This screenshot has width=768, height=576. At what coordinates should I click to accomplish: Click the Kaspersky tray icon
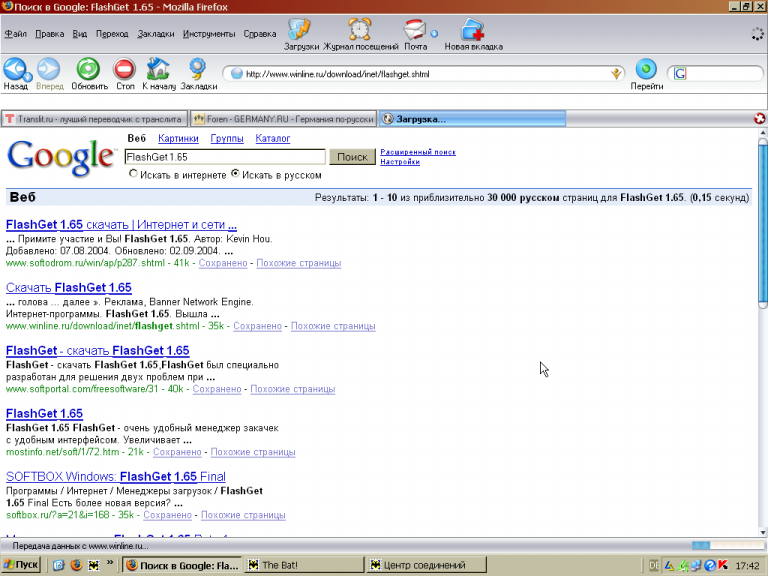click(x=723, y=566)
